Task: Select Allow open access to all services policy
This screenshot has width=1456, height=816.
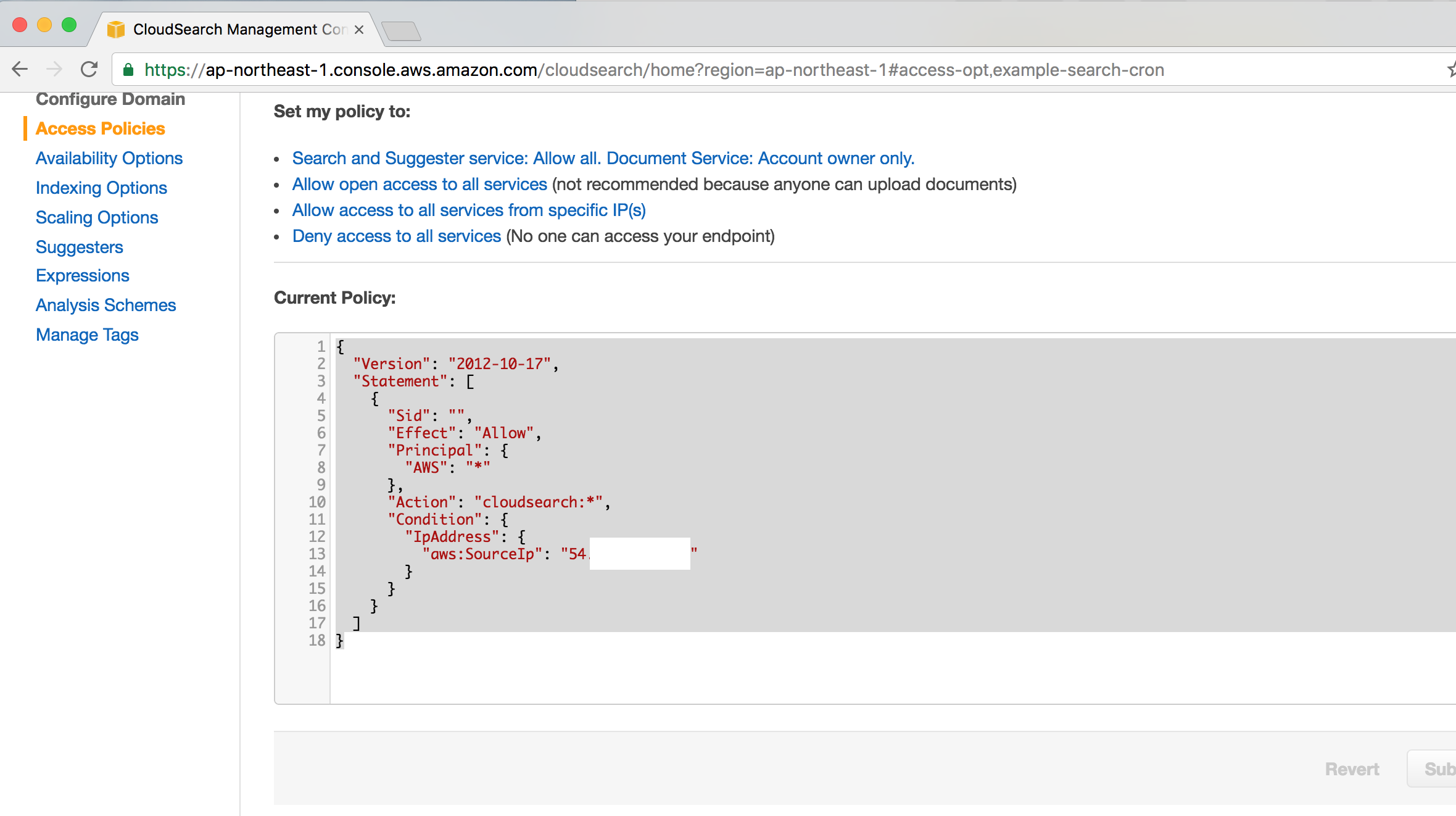Action: click(419, 184)
